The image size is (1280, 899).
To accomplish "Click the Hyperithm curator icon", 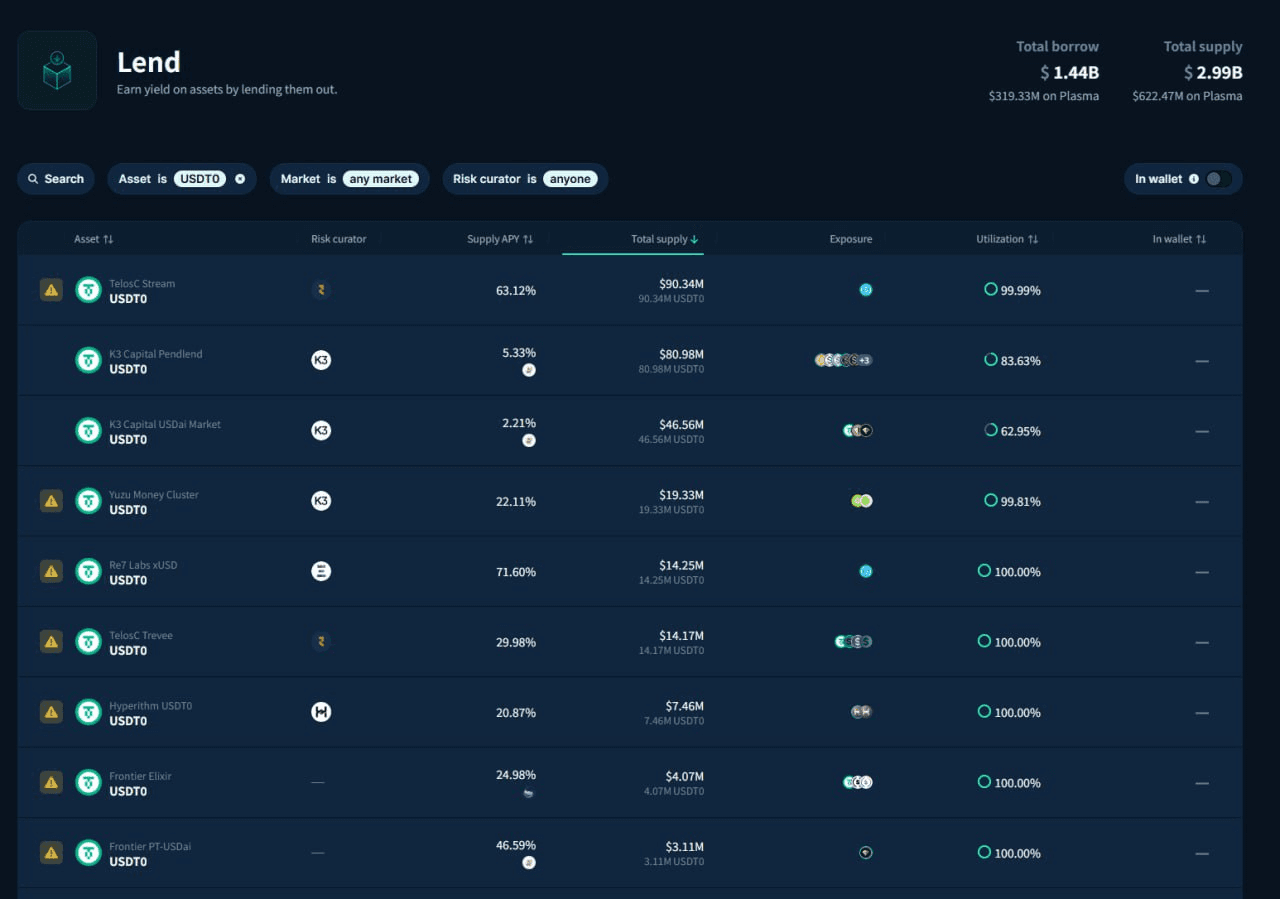I will point(321,712).
